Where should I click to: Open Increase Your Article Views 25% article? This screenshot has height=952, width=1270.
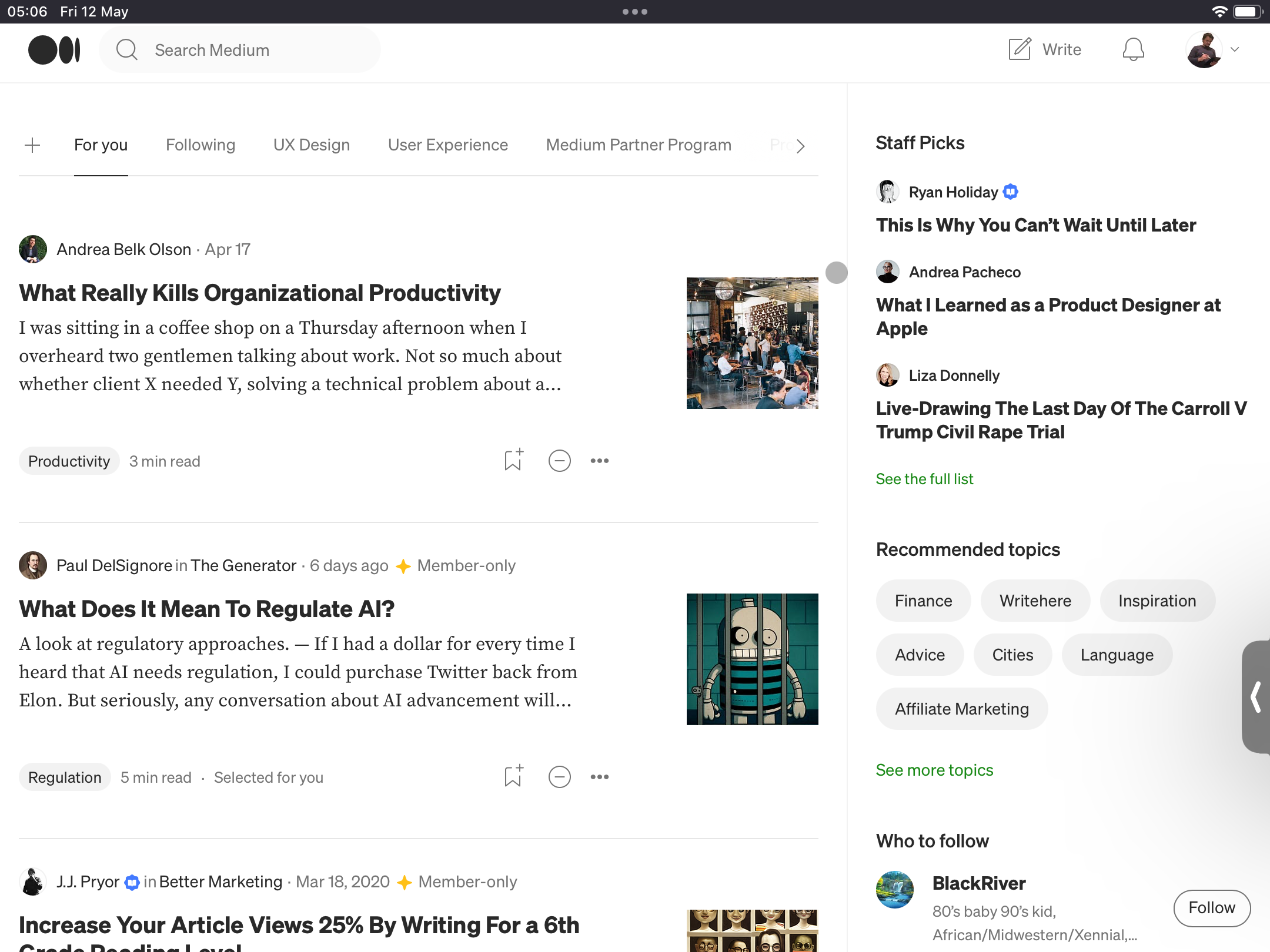point(299,932)
